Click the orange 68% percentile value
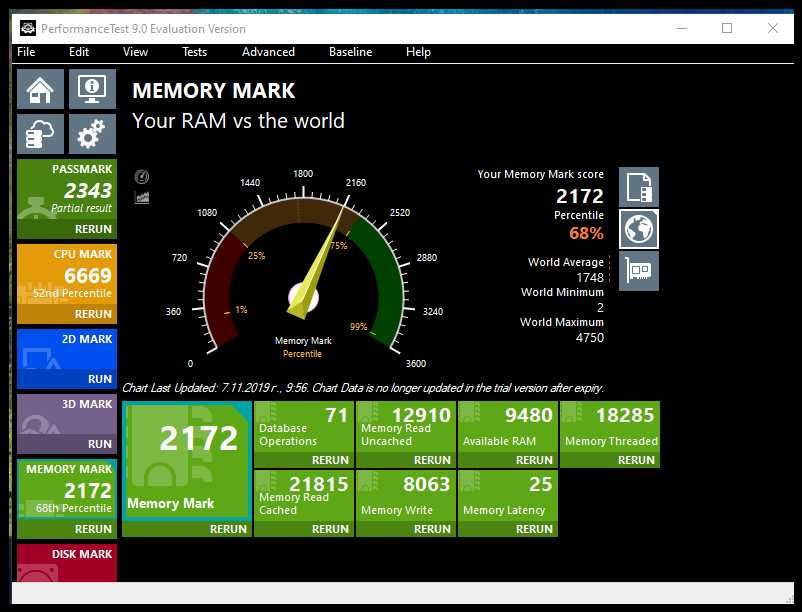 (586, 233)
